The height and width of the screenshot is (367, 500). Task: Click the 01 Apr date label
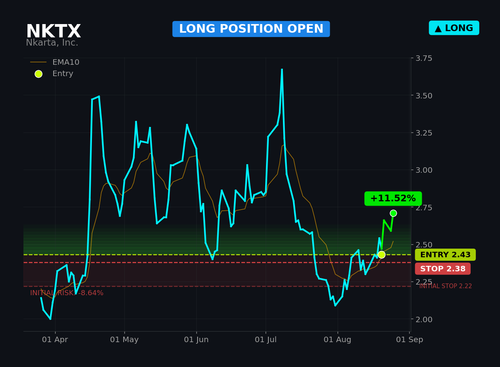pyautogui.click(x=55, y=340)
